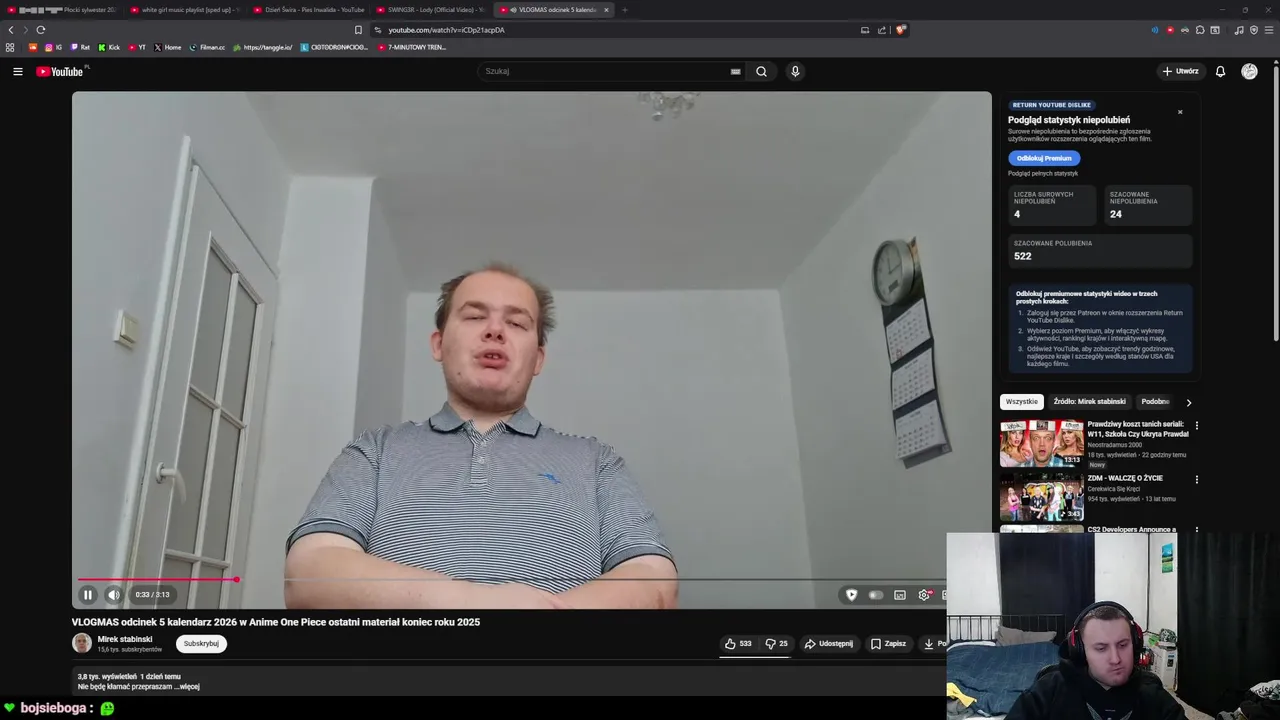The width and height of the screenshot is (1280, 720).
Task: Switch to white girl music playlist tab
Action: point(185,10)
